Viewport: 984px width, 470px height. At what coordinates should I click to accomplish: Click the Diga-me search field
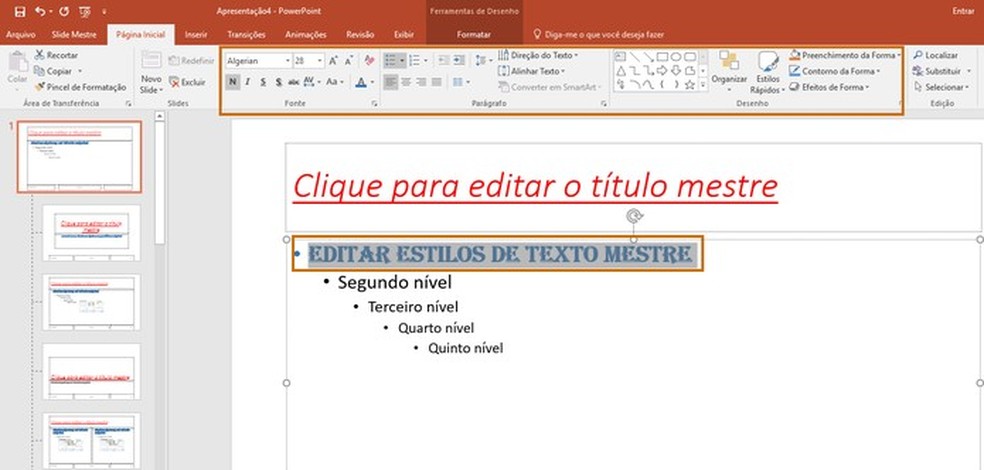(x=598, y=35)
